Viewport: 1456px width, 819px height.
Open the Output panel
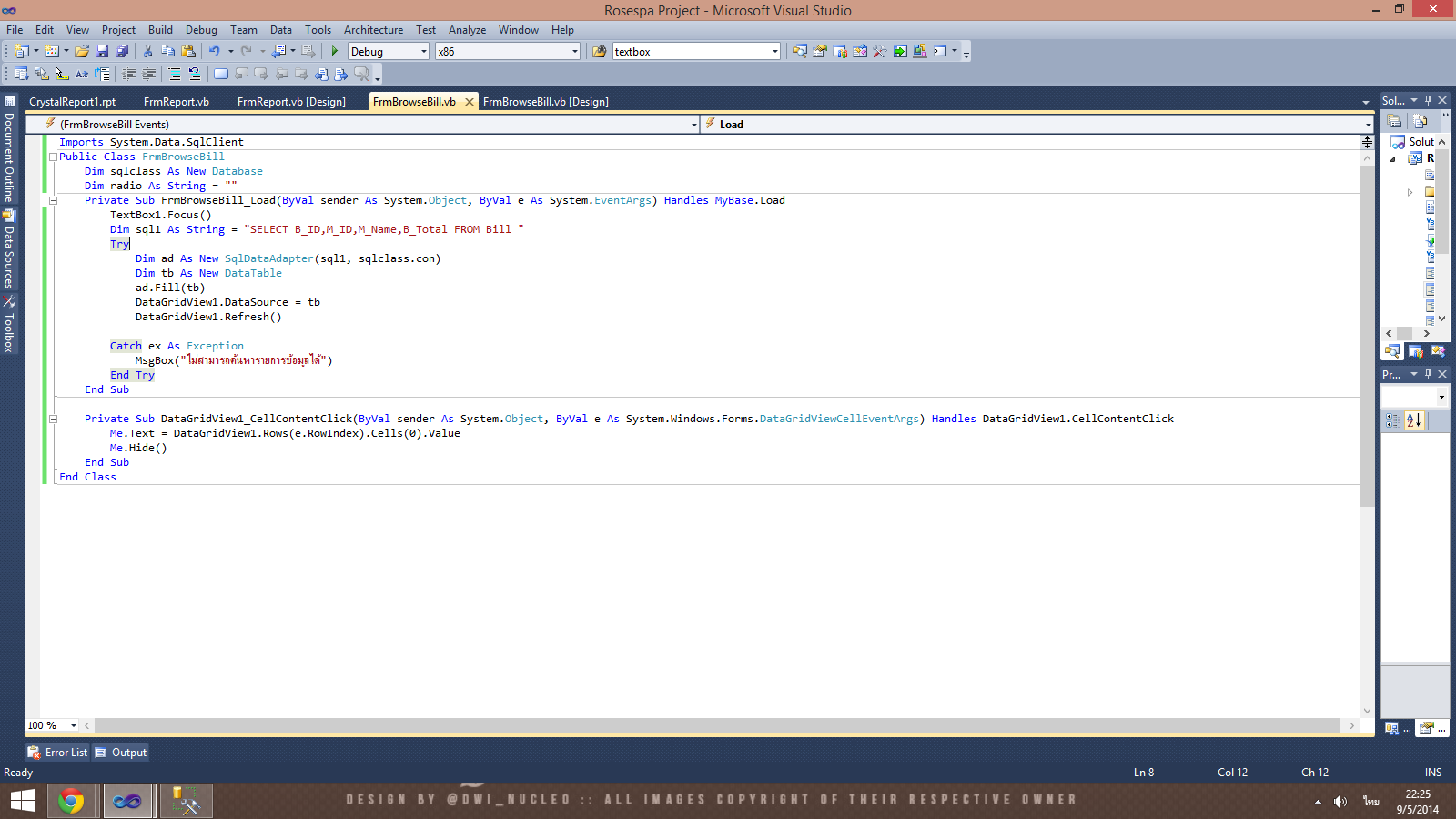(x=121, y=753)
